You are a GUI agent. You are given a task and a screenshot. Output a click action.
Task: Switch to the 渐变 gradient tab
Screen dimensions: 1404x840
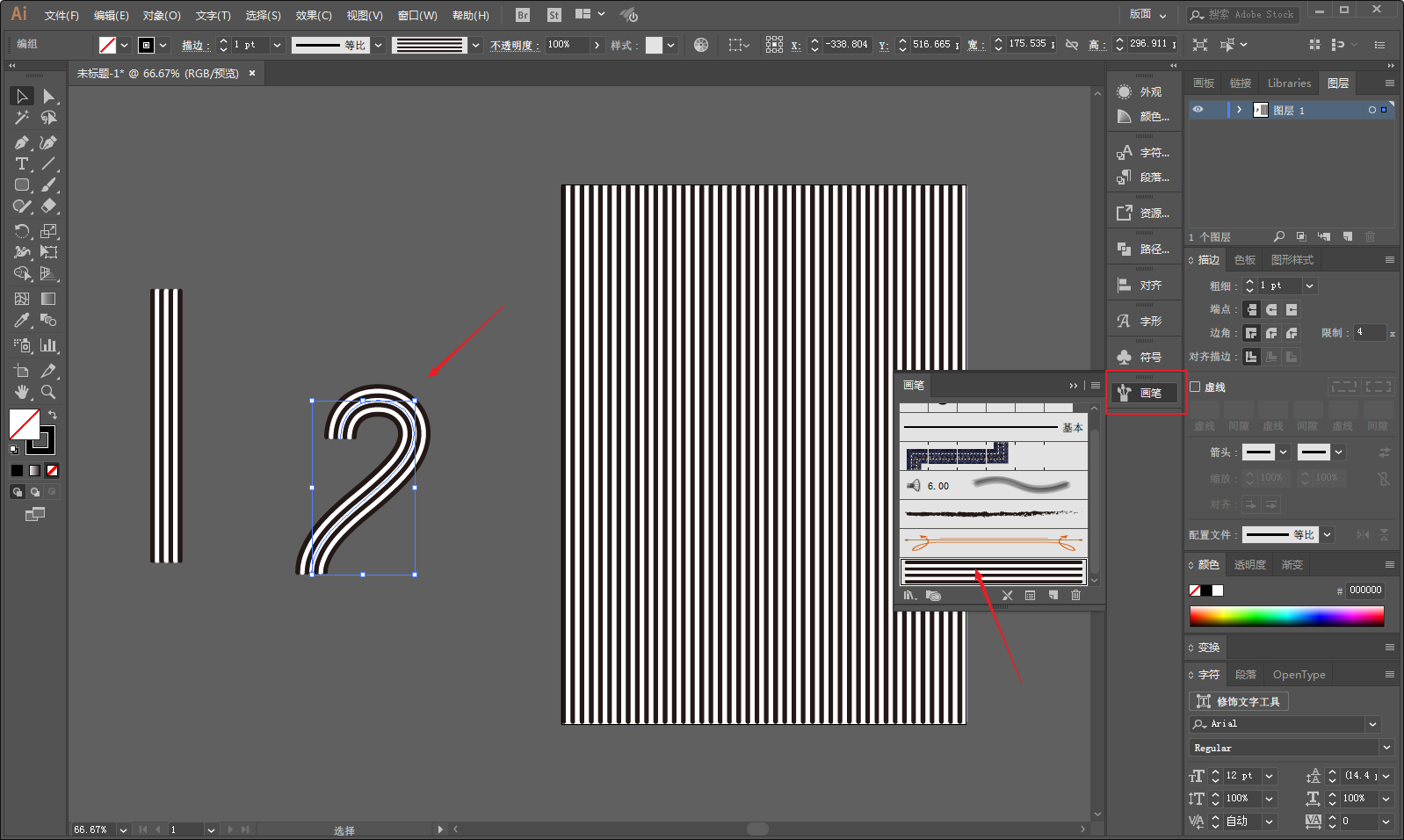click(1292, 565)
